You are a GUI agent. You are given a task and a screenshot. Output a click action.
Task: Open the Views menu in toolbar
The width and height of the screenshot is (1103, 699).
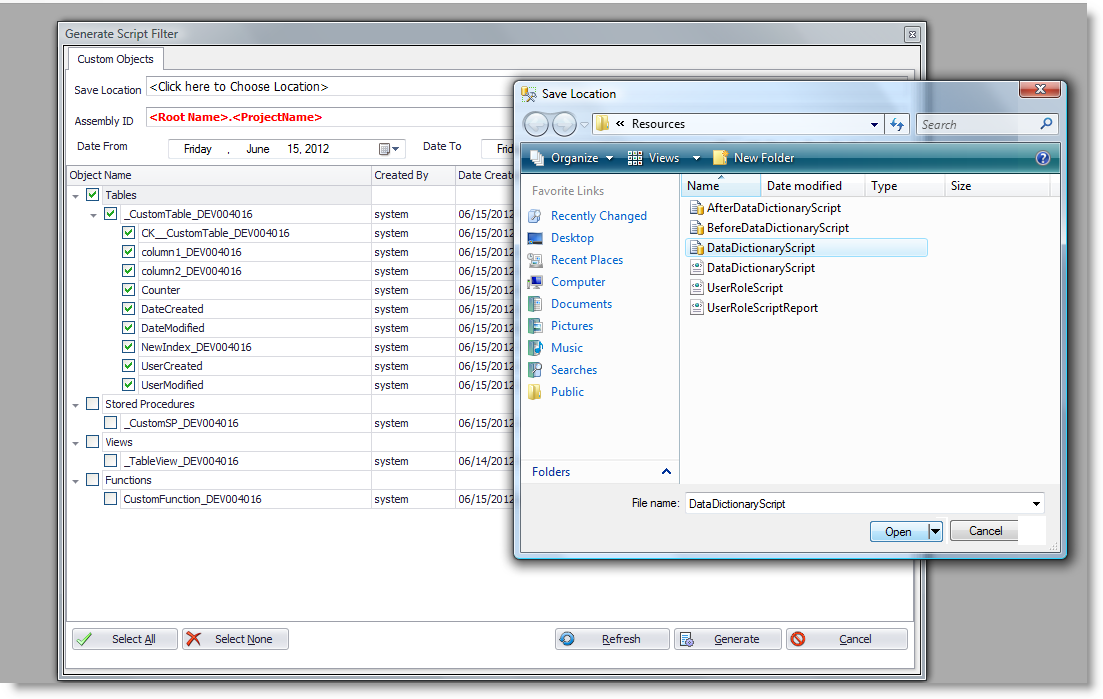tap(664, 158)
